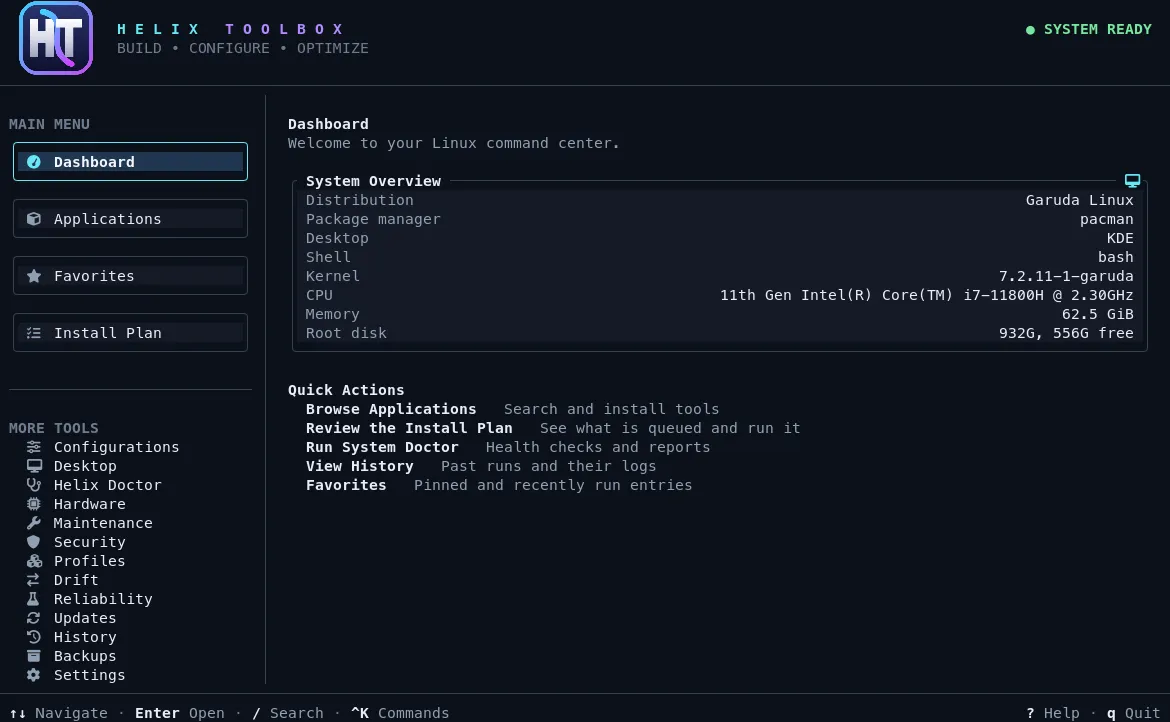This screenshot has width=1170, height=722.
Task: Open Helix Doctor tool
Action: [x=107, y=485]
